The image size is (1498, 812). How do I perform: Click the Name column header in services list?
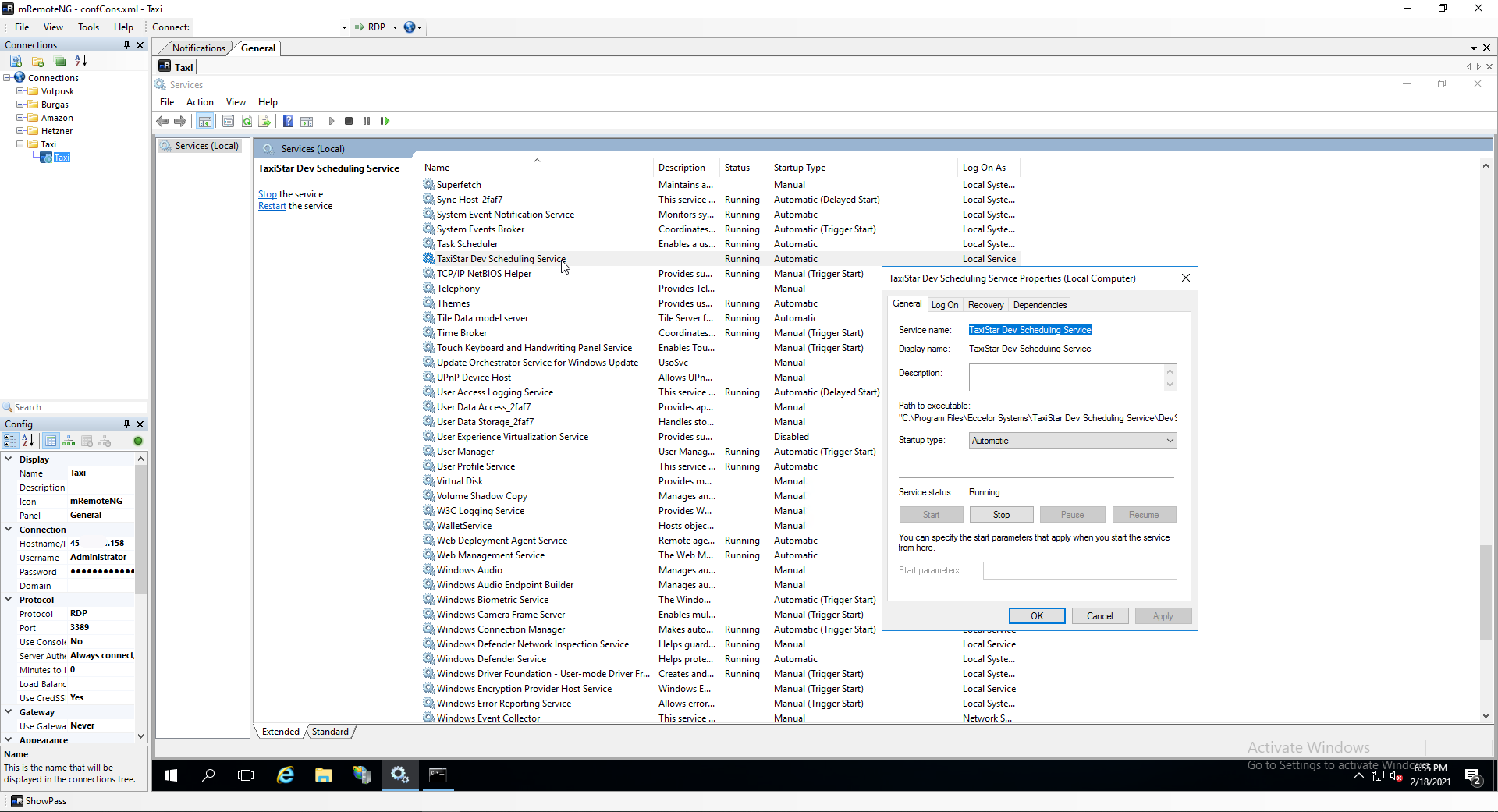pos(537,168)
